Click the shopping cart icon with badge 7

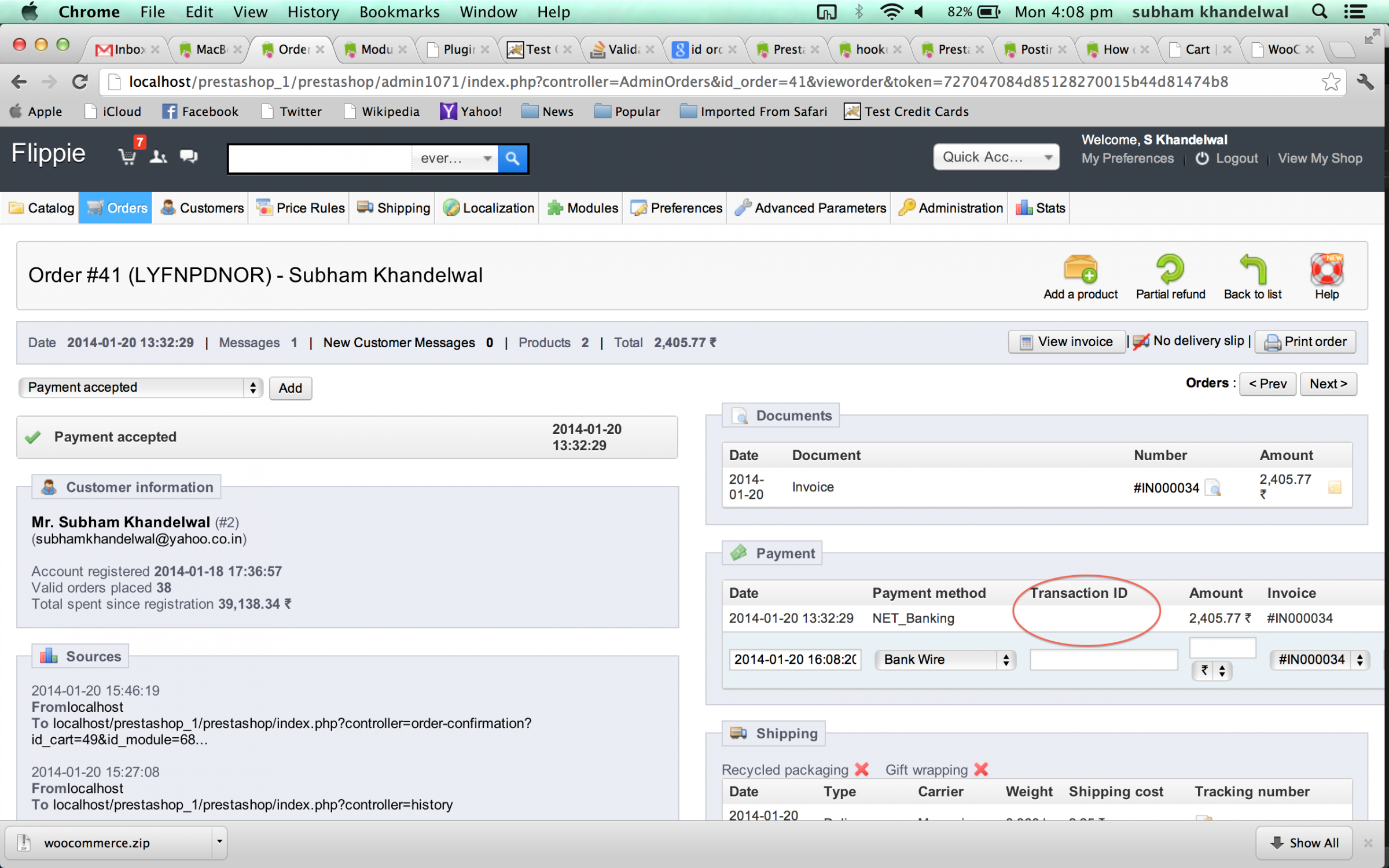coord(127,156)
